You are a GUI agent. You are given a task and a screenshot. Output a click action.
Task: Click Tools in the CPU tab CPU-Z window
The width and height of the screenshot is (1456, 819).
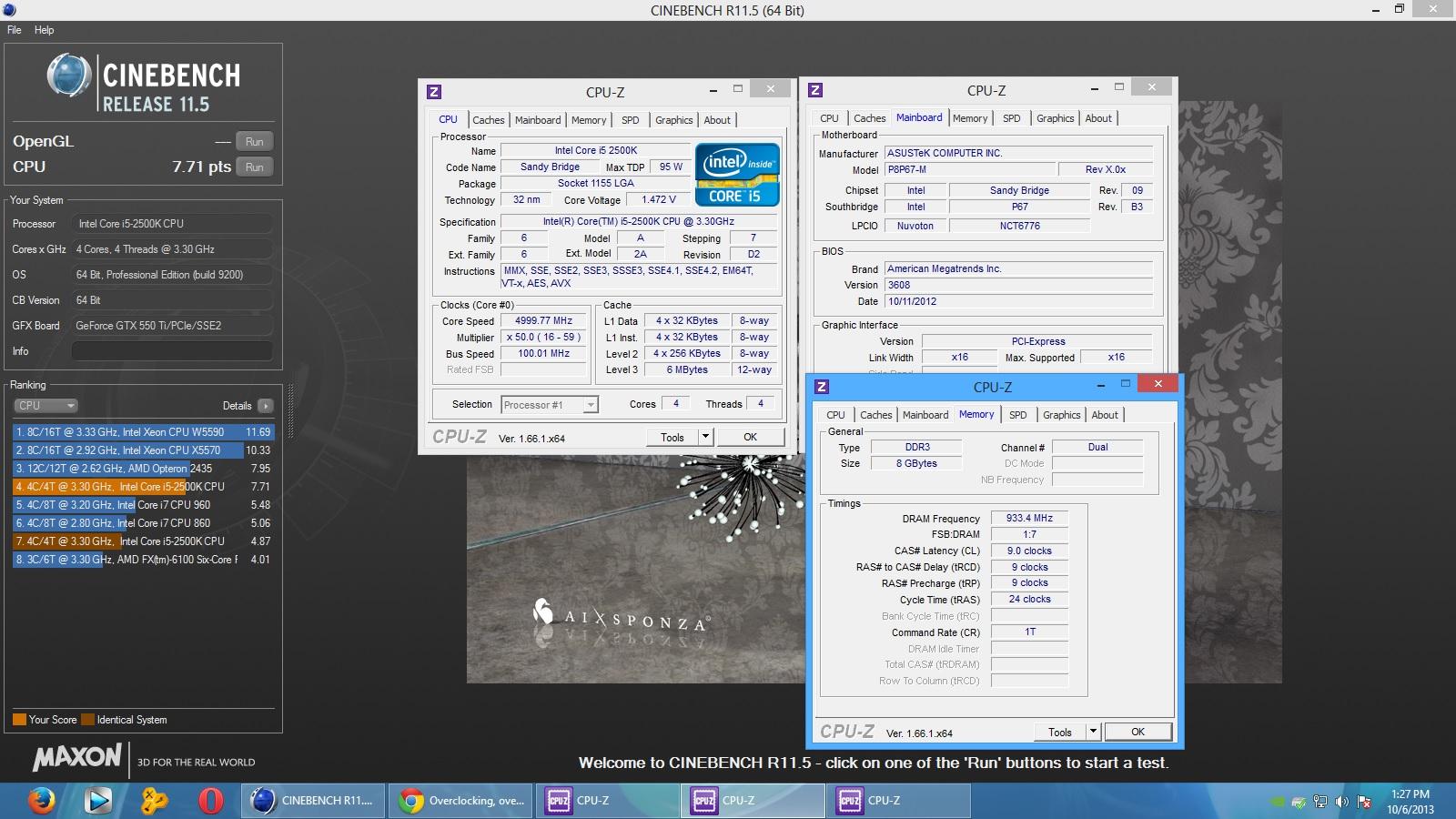point(672,437)
